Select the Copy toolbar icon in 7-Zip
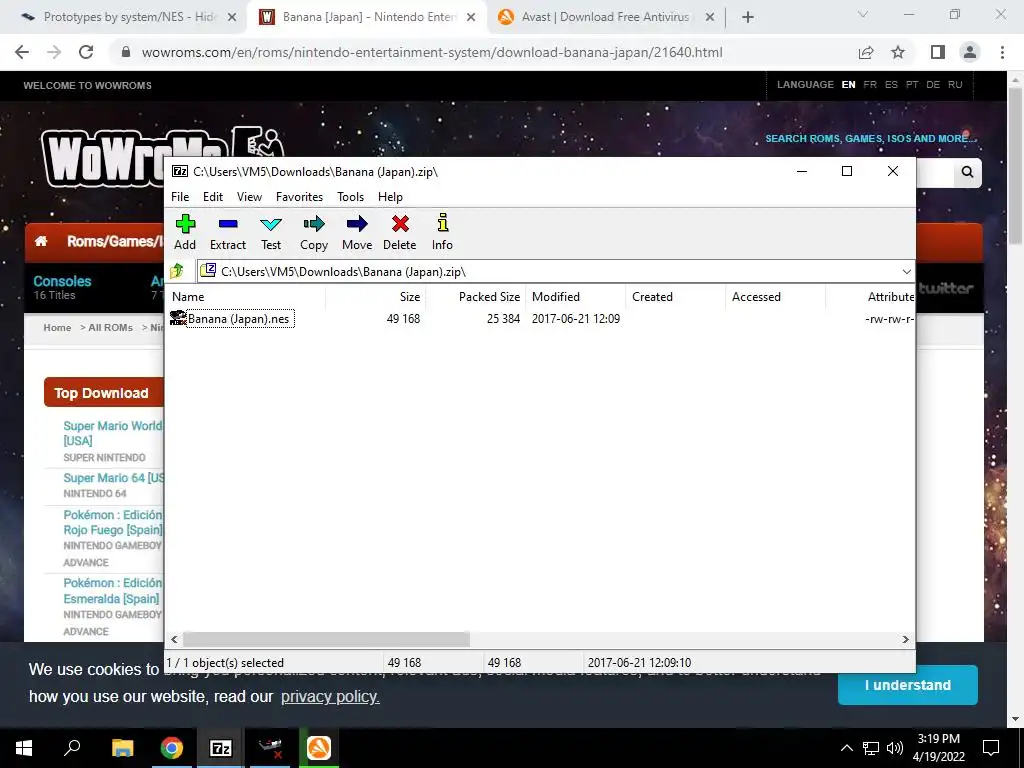 click(314, 232)
